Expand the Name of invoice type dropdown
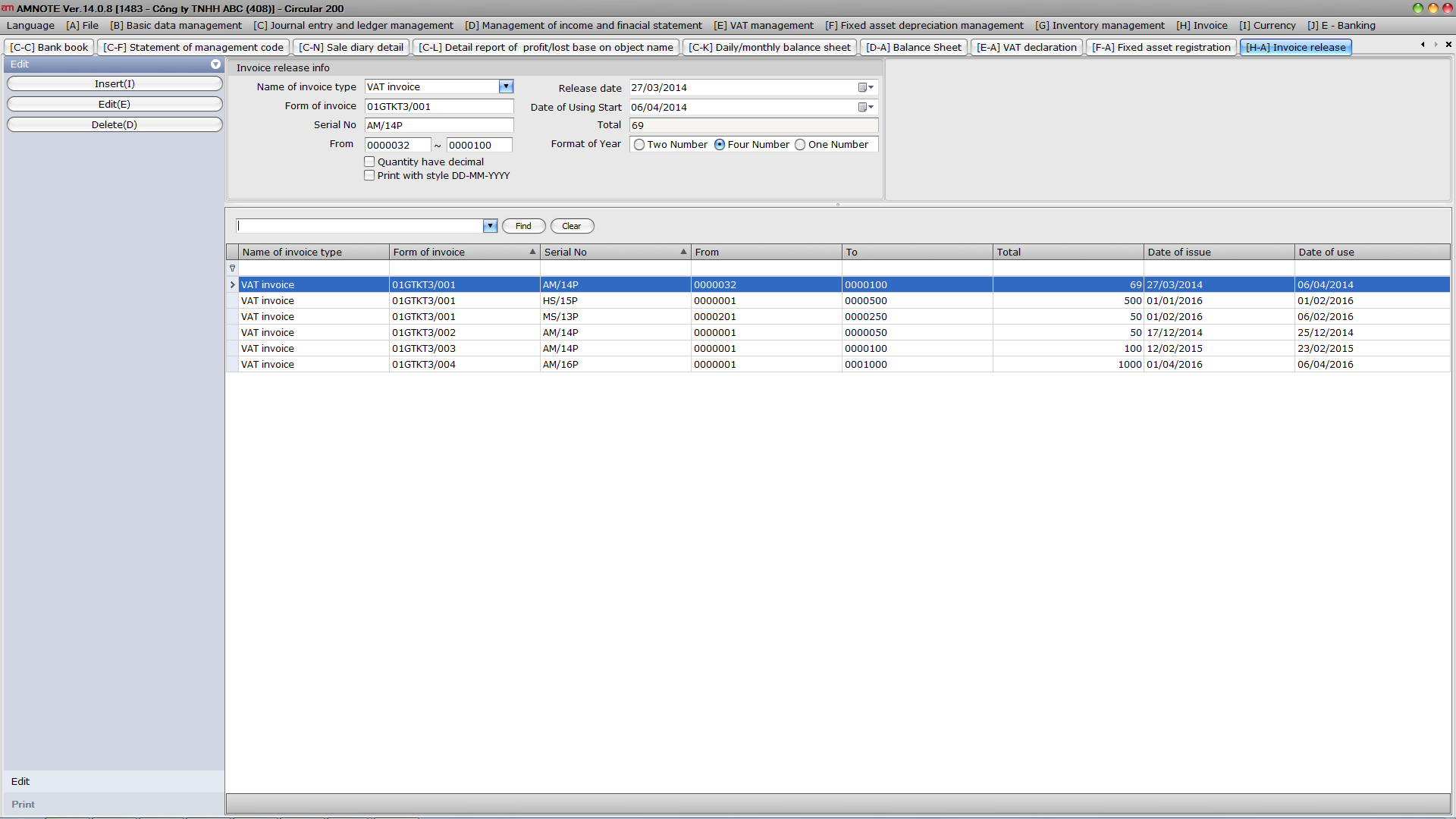The image size is (1456, 819). [x=506, y=87]
